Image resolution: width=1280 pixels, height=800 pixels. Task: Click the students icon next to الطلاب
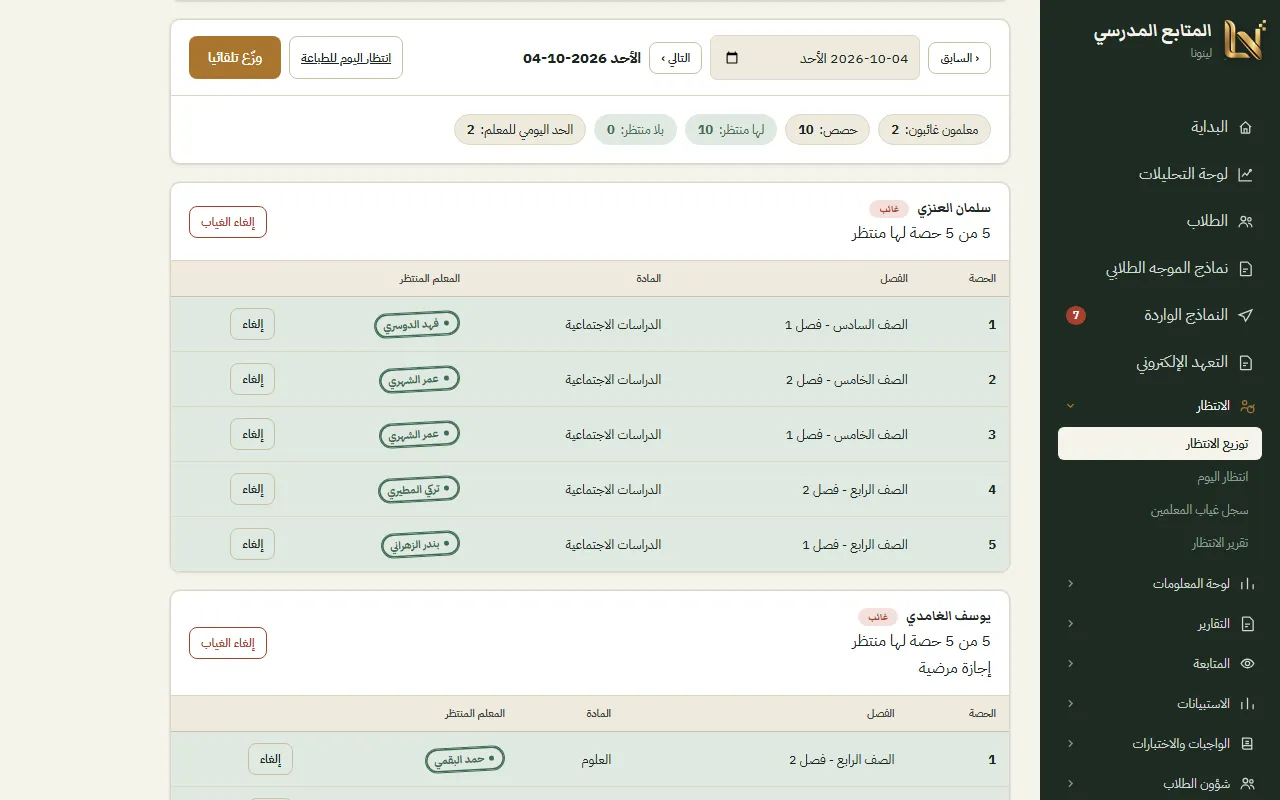1245,221
